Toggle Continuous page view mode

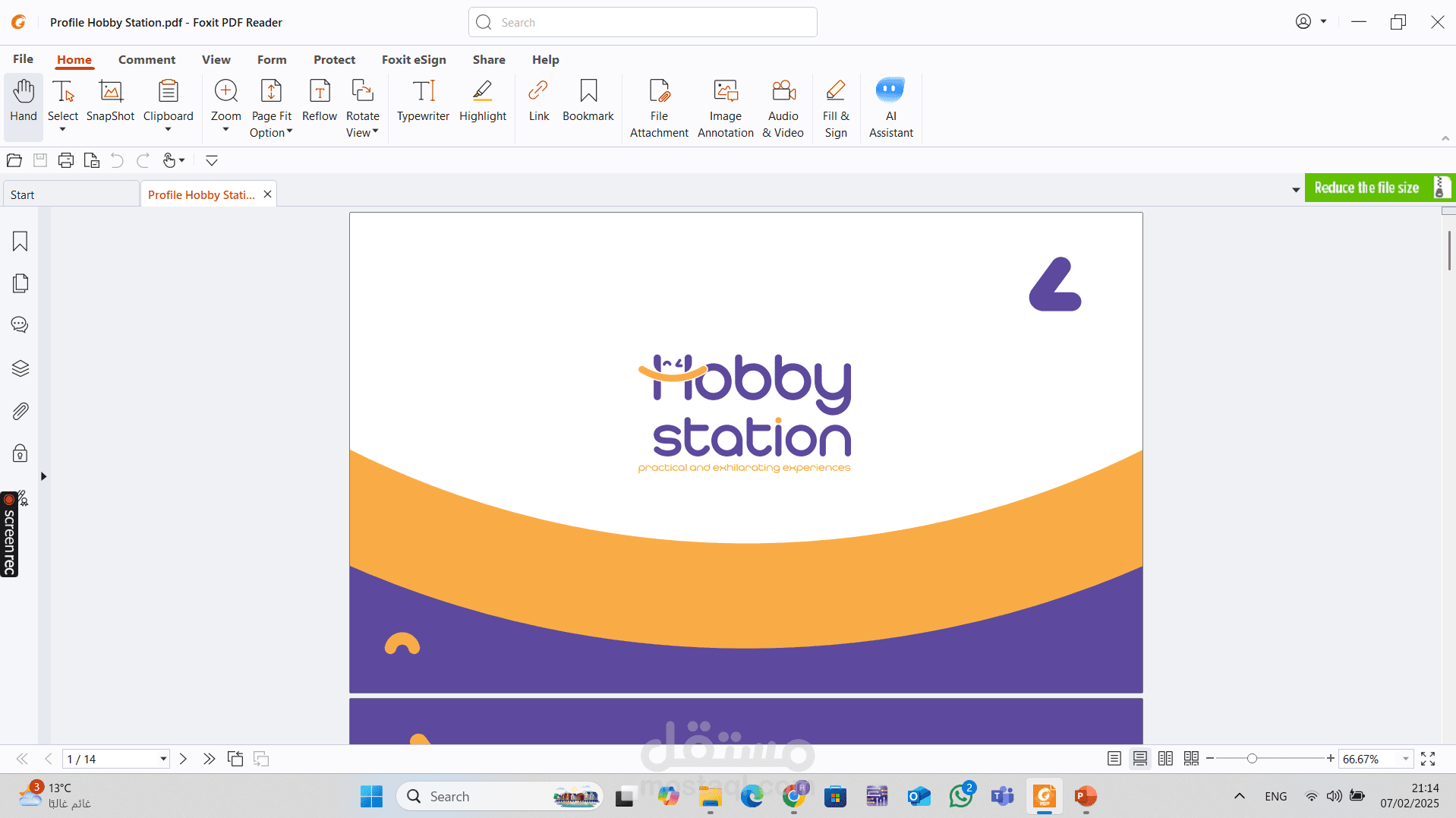point(1140,759)
